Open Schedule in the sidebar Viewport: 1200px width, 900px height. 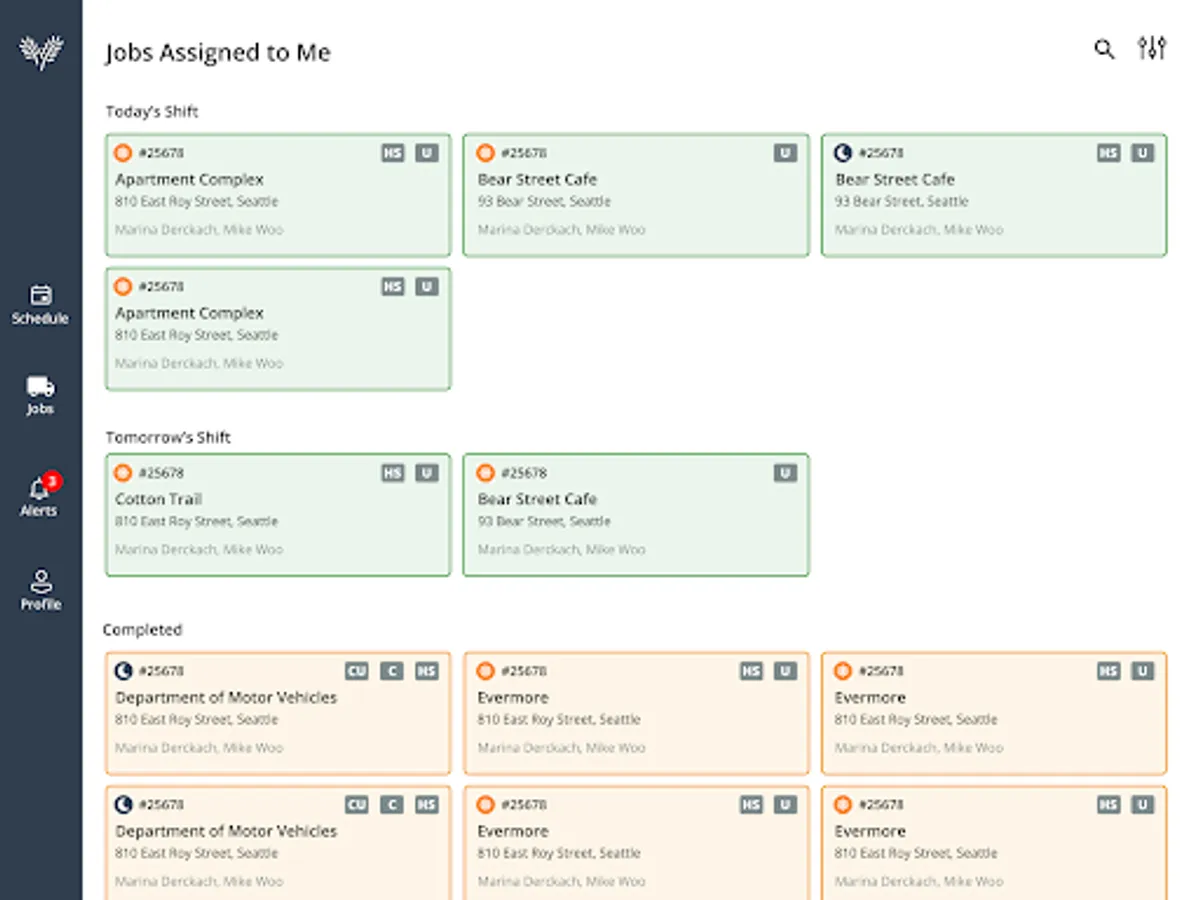[40, 304]
